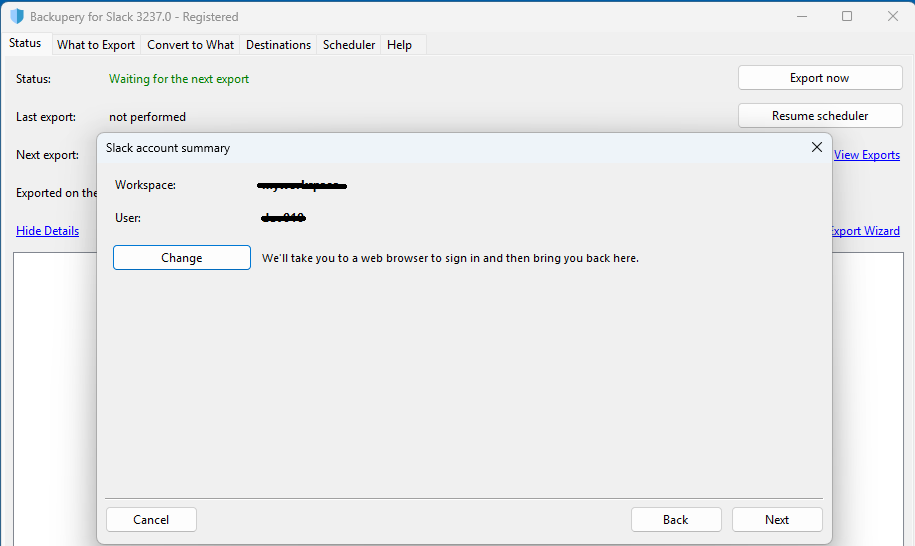
Task: Click the Hide Details link
Action: (x=47, y=231)
